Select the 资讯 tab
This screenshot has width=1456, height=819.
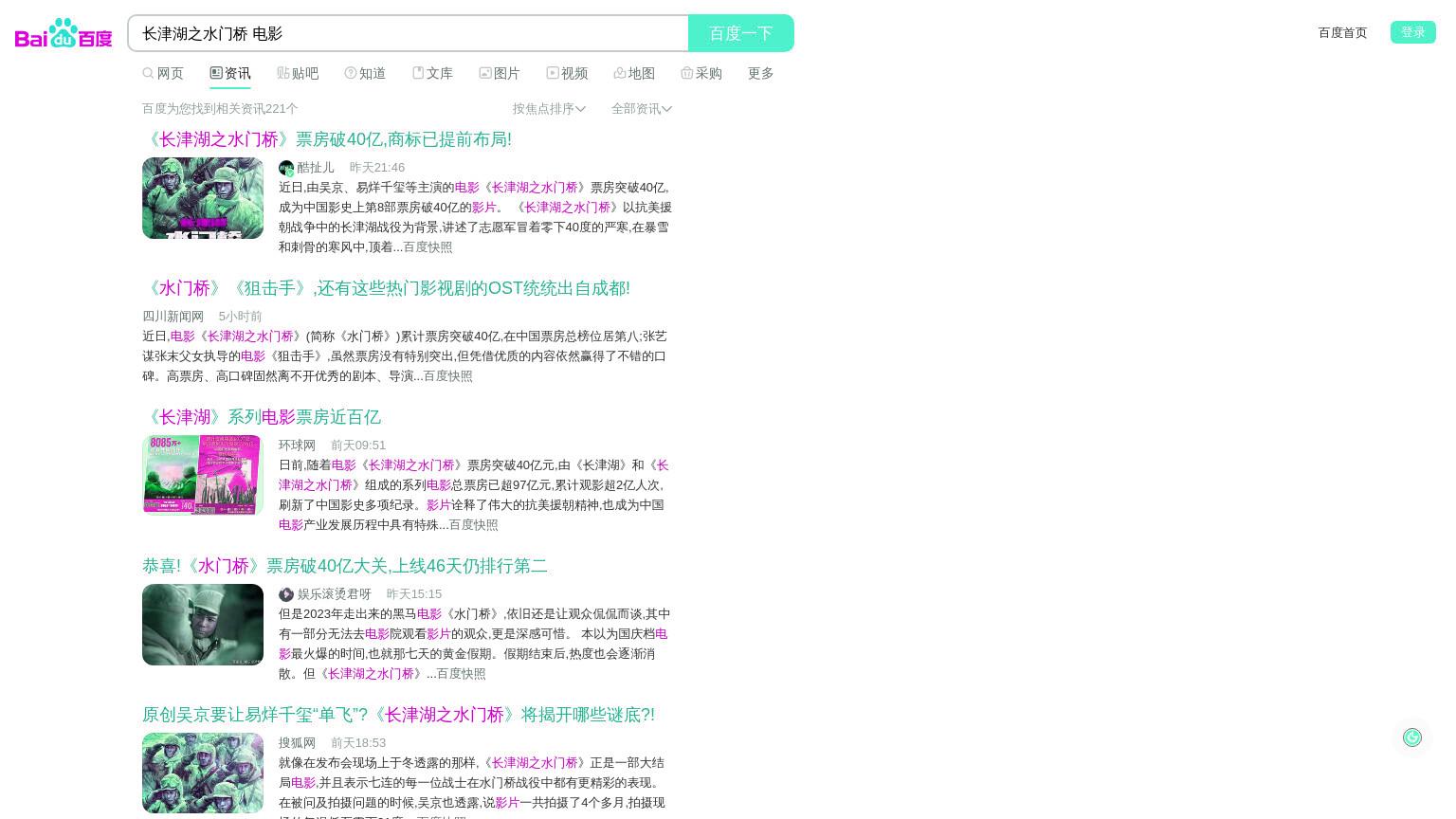tap(230, 73)
